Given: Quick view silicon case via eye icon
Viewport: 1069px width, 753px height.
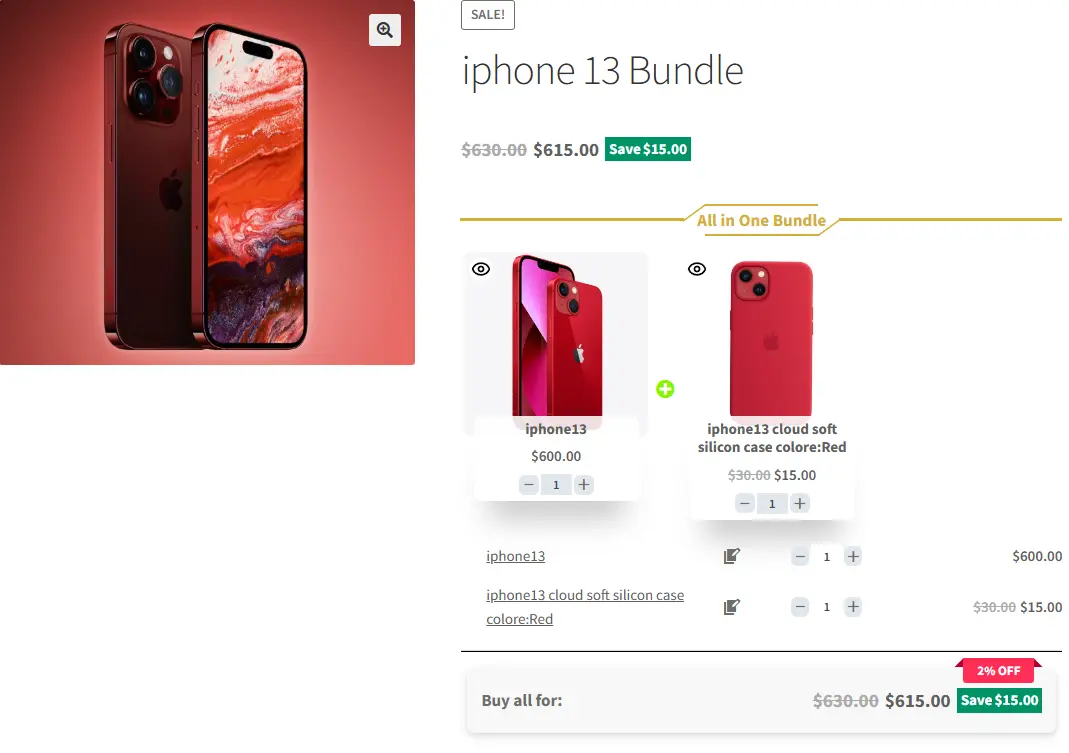Looking at the screenshot, I should coord(697,269).
